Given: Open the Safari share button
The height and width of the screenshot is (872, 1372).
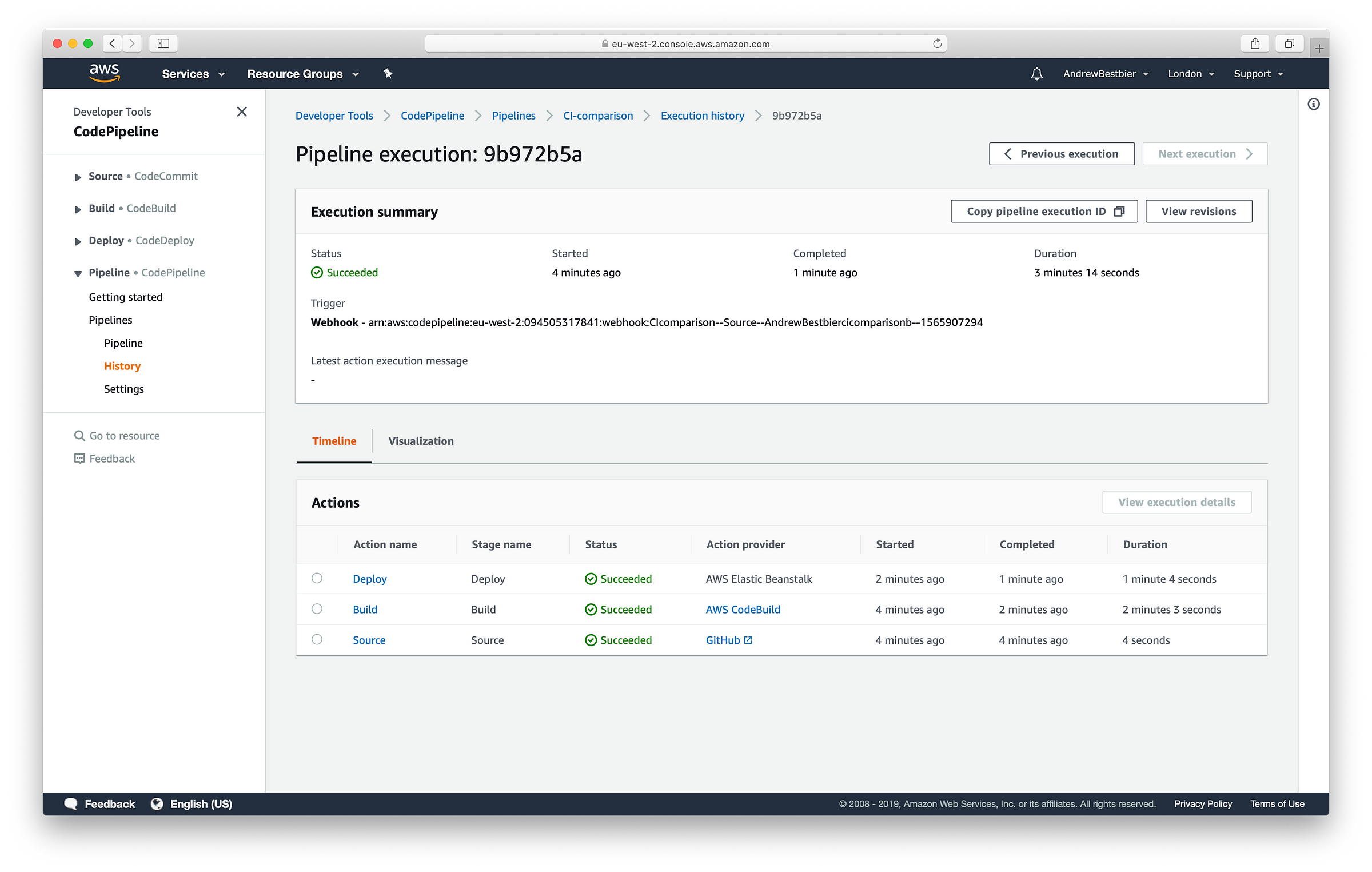Looking at the screenshot, I should 1255,43.
